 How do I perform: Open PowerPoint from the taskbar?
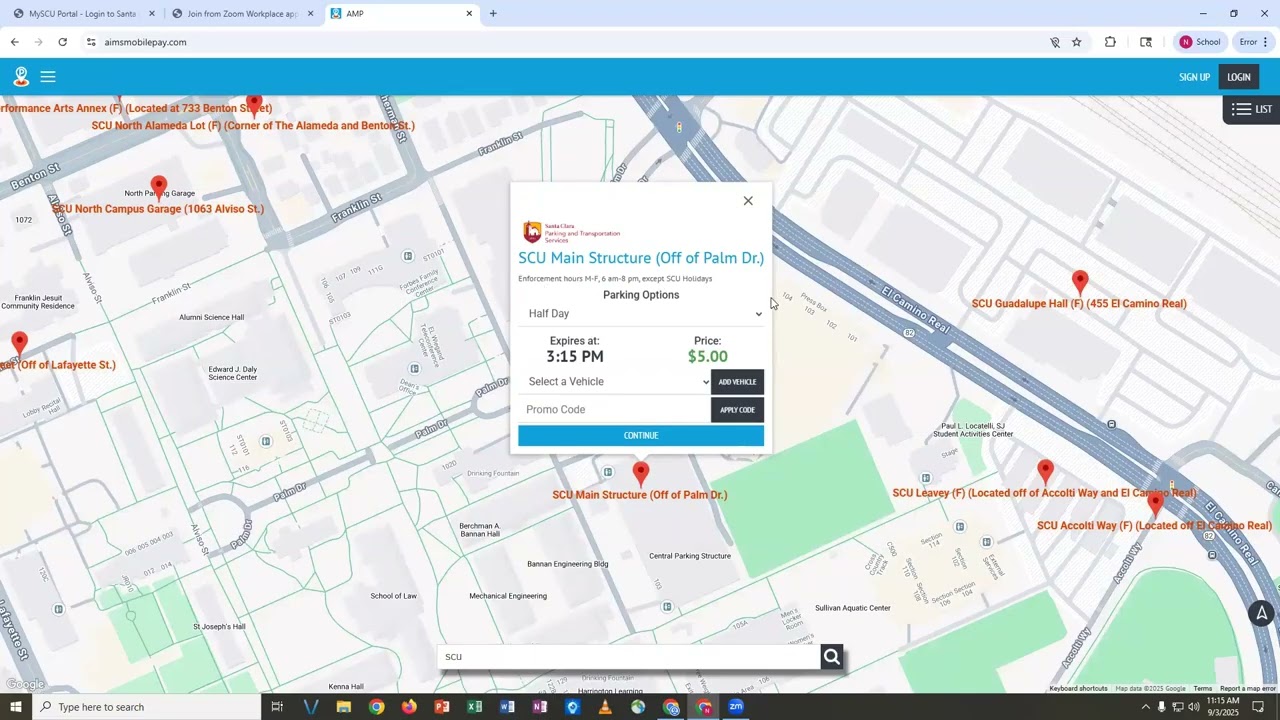pyautogui.click(x=442, y=707)
